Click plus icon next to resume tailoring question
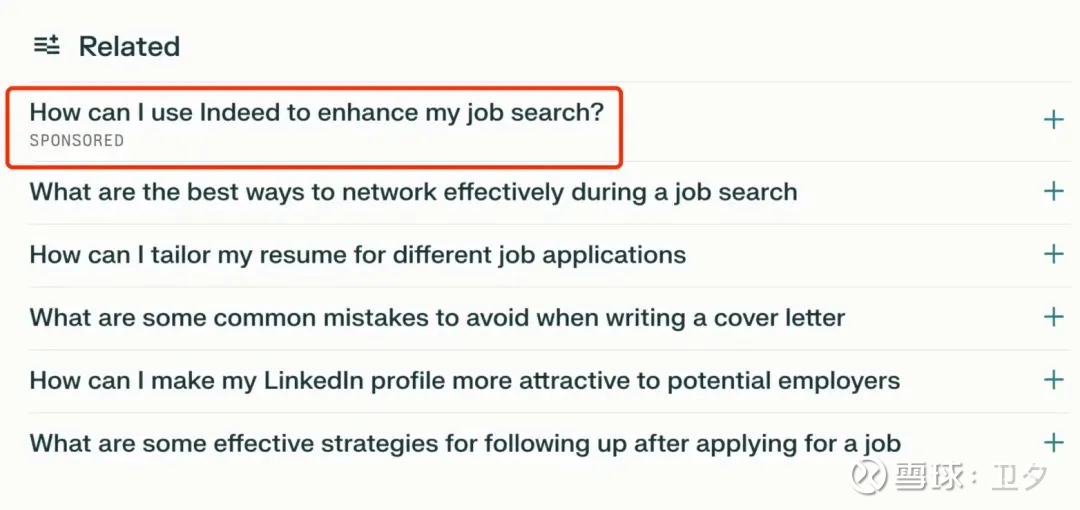The image size is (1080, 510). [1053, 254]
